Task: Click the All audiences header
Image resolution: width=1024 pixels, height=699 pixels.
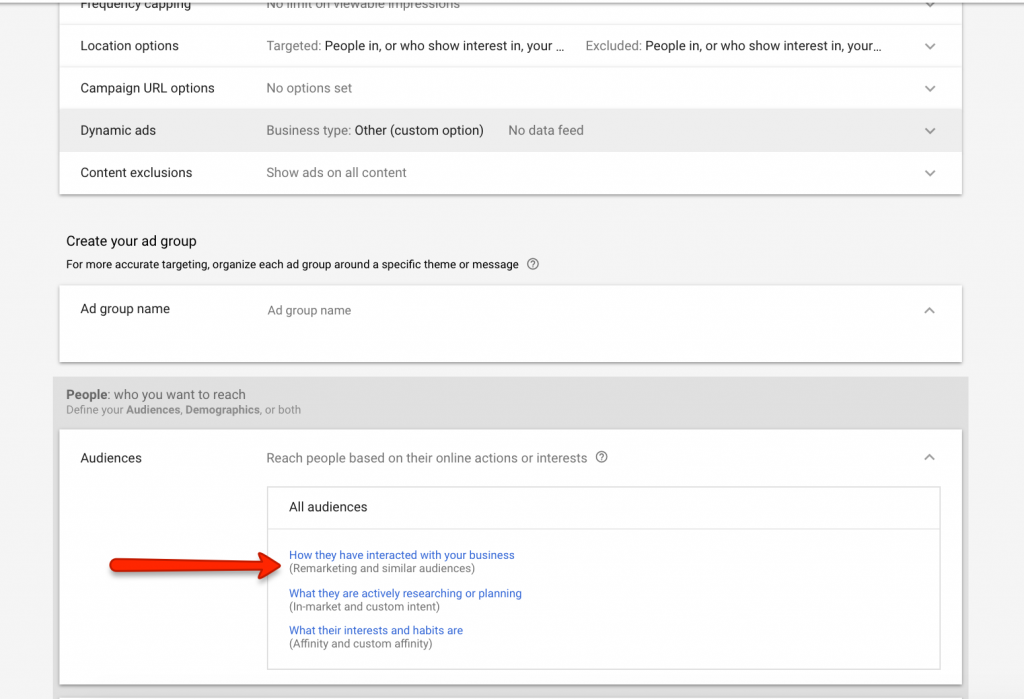Action: tap(328, 507)
